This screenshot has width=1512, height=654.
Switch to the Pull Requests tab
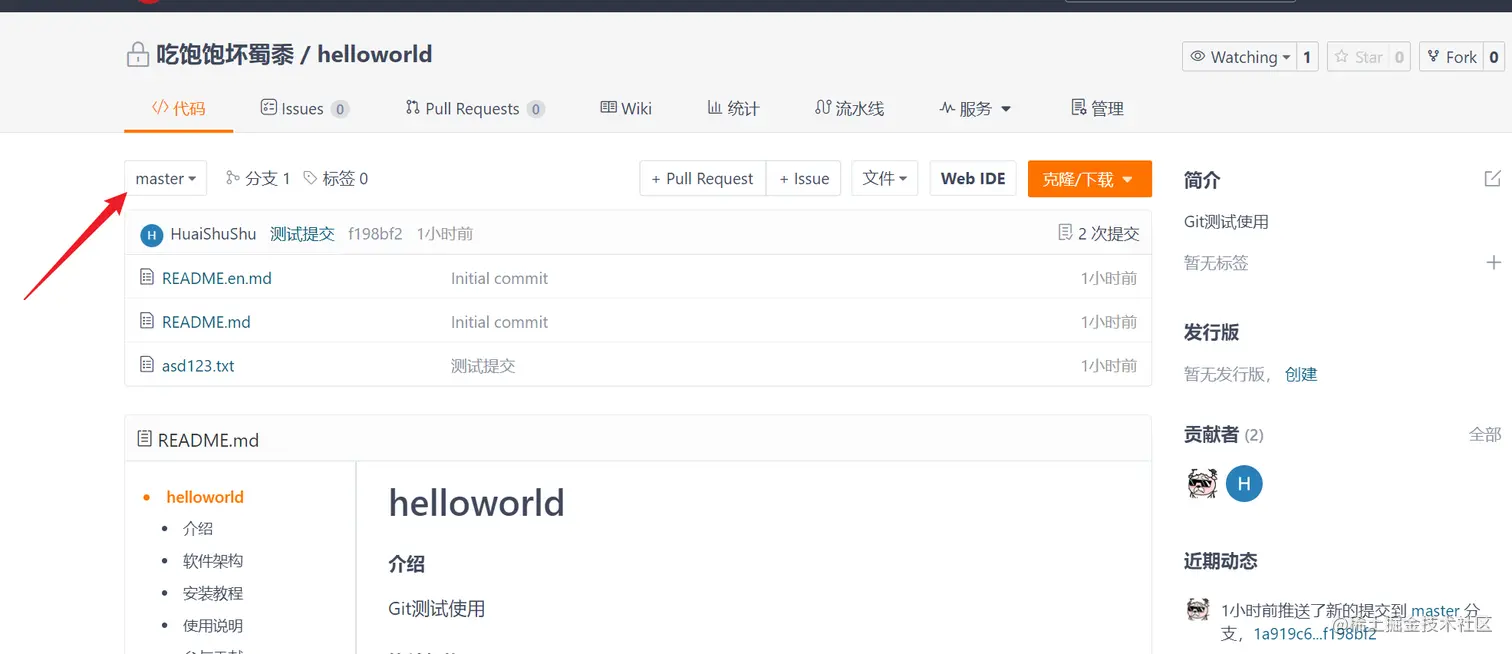475,108
